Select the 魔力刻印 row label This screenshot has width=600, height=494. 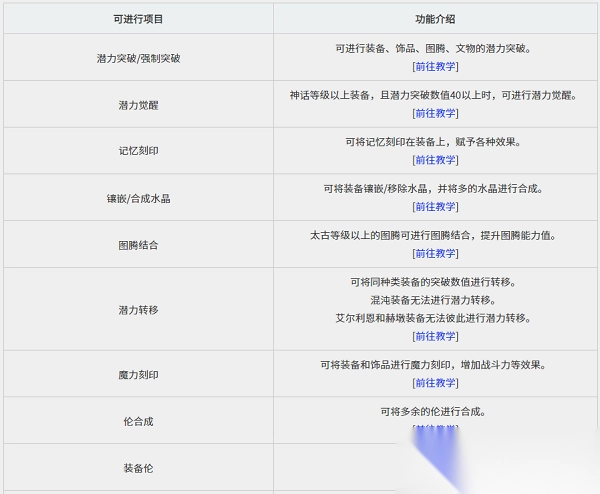pyautogui.click(x=138, y=375)
